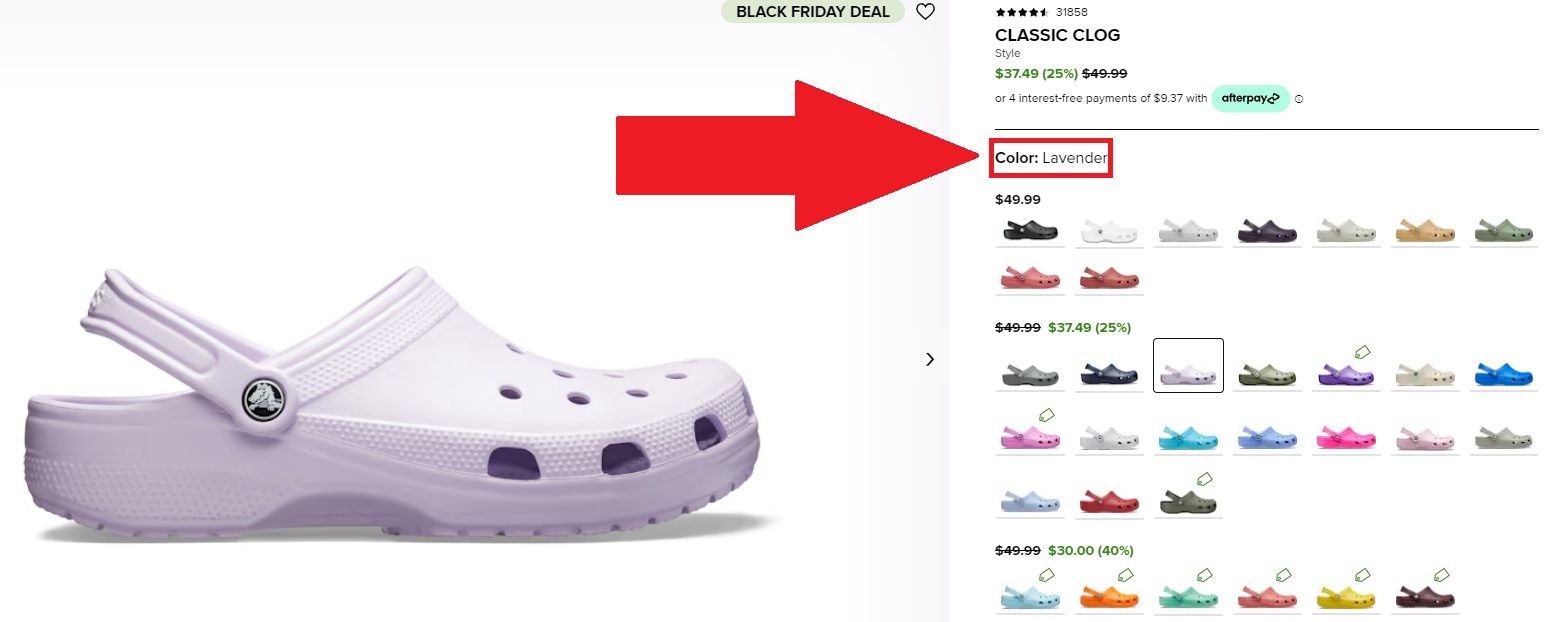Image resolution: width=1560 pixels, height=622 pixels.
Task: Select the mint green clog swatch
Action: [1188, 597]
